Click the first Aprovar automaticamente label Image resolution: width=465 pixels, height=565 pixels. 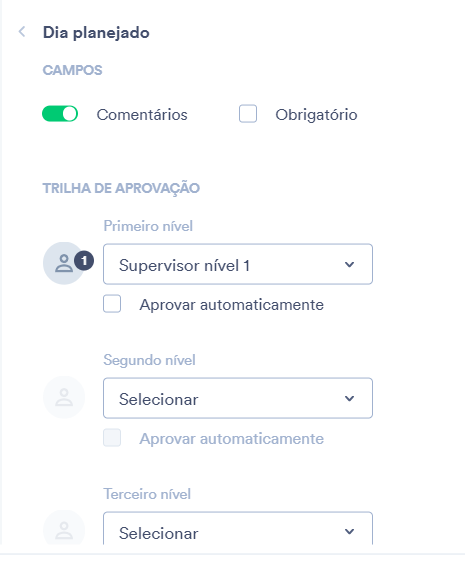click(x=232, y=305)
